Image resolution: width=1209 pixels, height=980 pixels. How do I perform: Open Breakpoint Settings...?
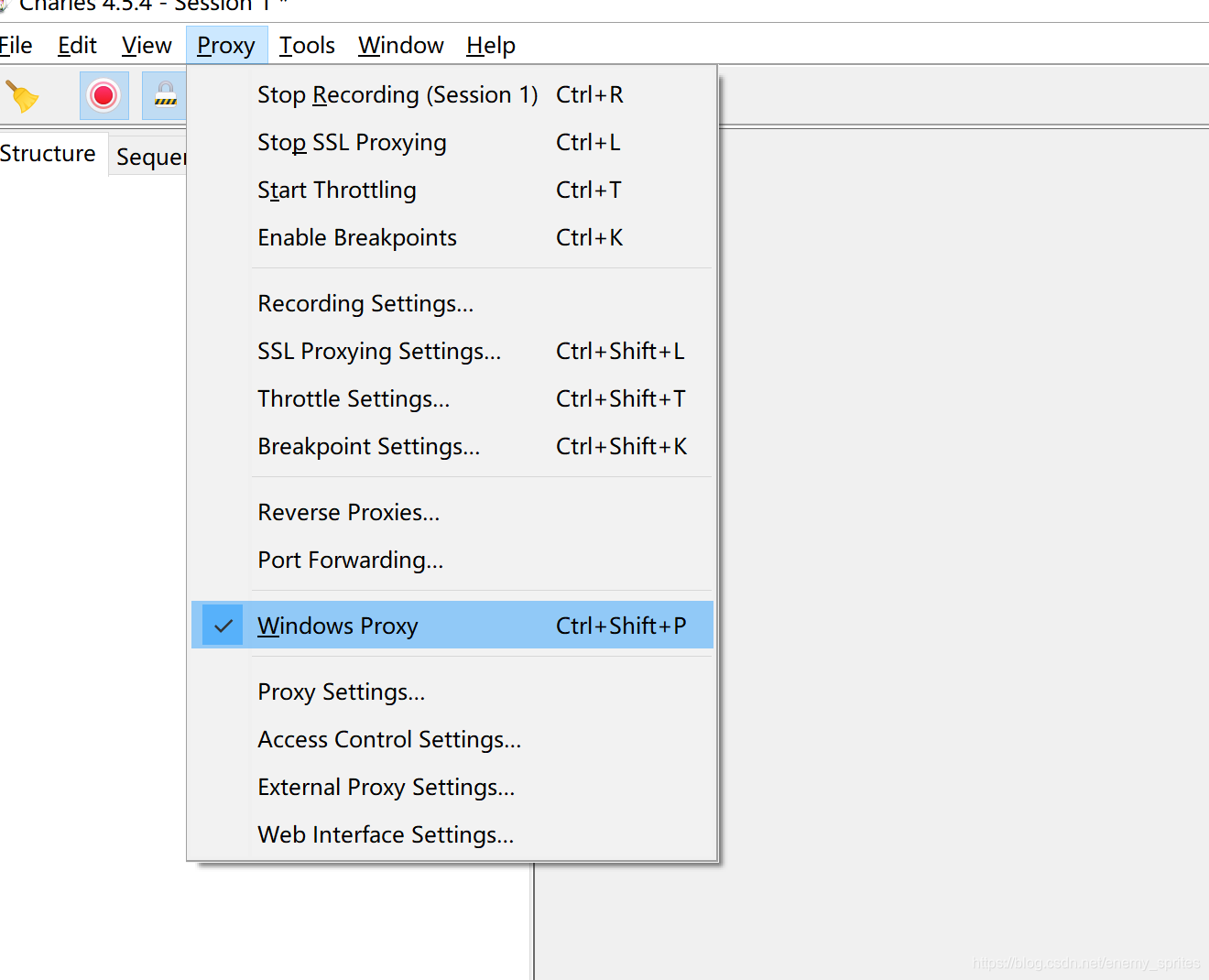(452, 447)
